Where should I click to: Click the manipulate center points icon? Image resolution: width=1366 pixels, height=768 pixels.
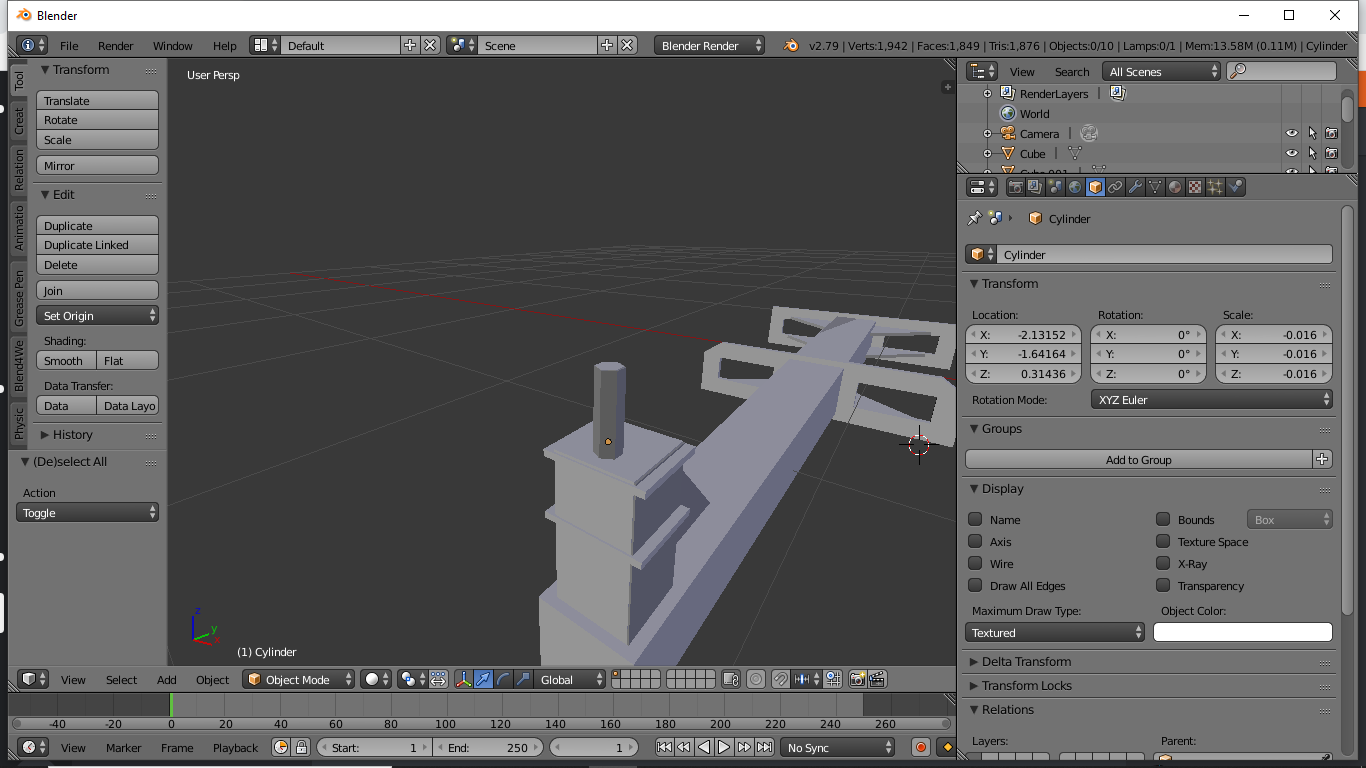tap(438, 679)
